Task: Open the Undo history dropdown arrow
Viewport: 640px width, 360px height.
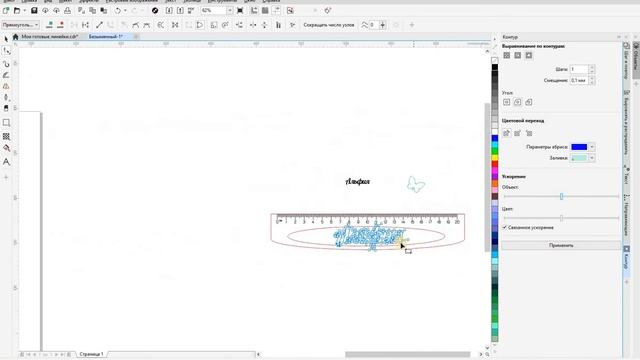Action: (x=125, y=11)
